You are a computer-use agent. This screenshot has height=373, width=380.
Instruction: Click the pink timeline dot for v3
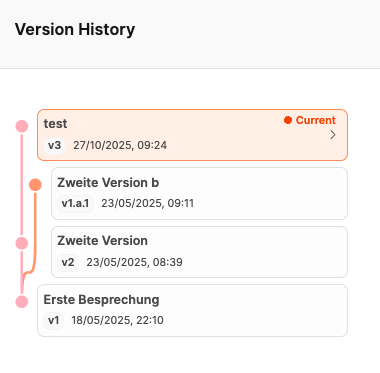(22, 126)
